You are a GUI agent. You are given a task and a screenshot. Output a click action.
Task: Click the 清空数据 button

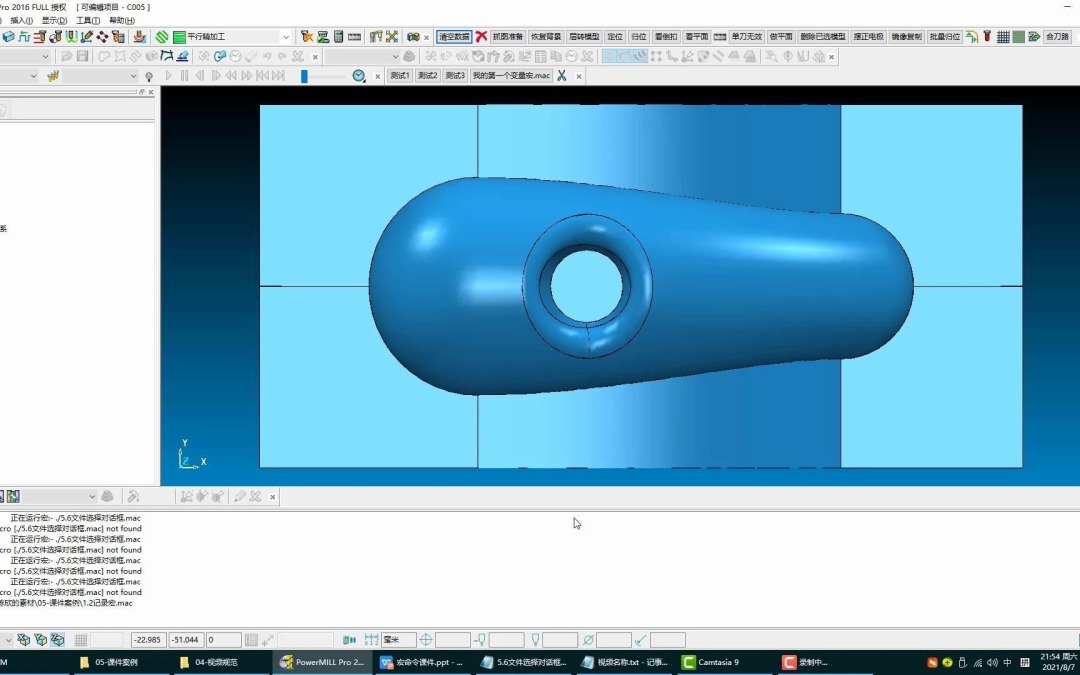click(454, 37)
